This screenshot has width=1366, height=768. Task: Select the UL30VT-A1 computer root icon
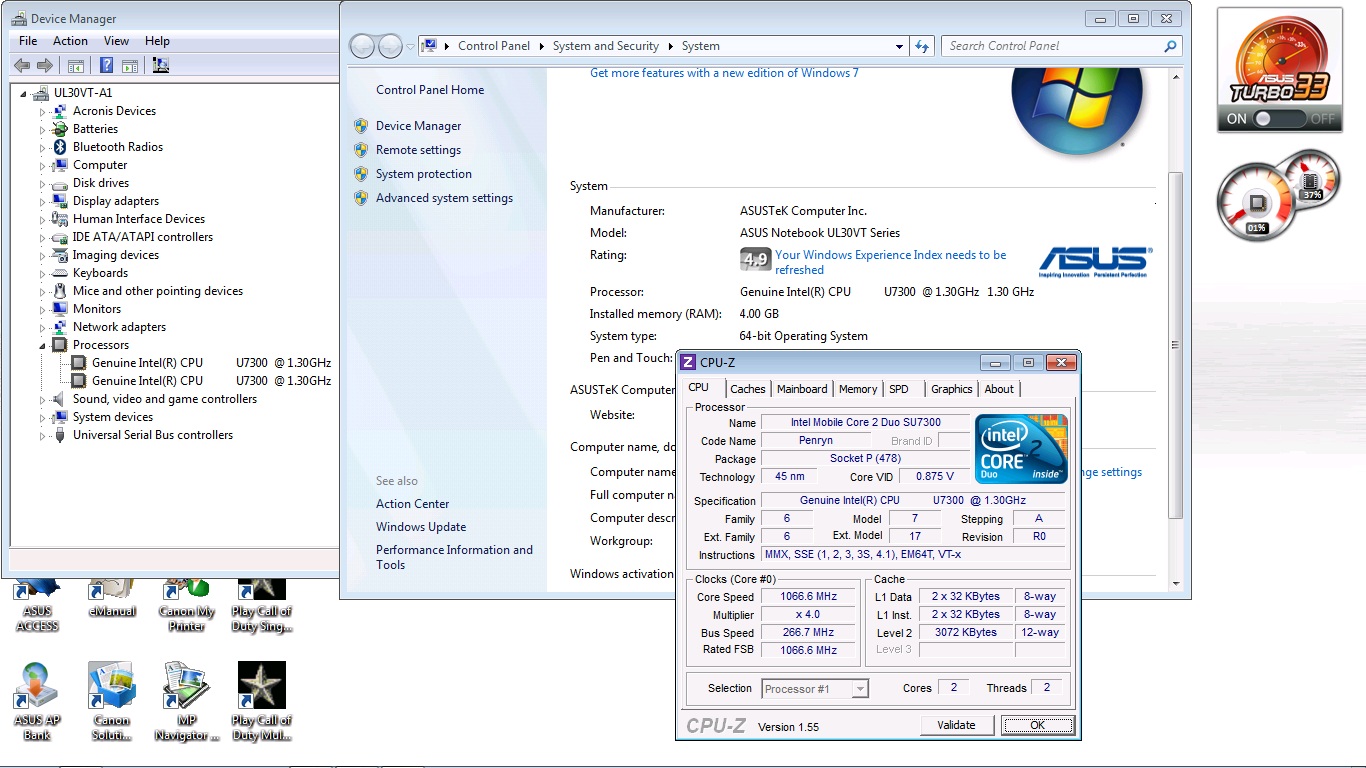coord(41,93)
